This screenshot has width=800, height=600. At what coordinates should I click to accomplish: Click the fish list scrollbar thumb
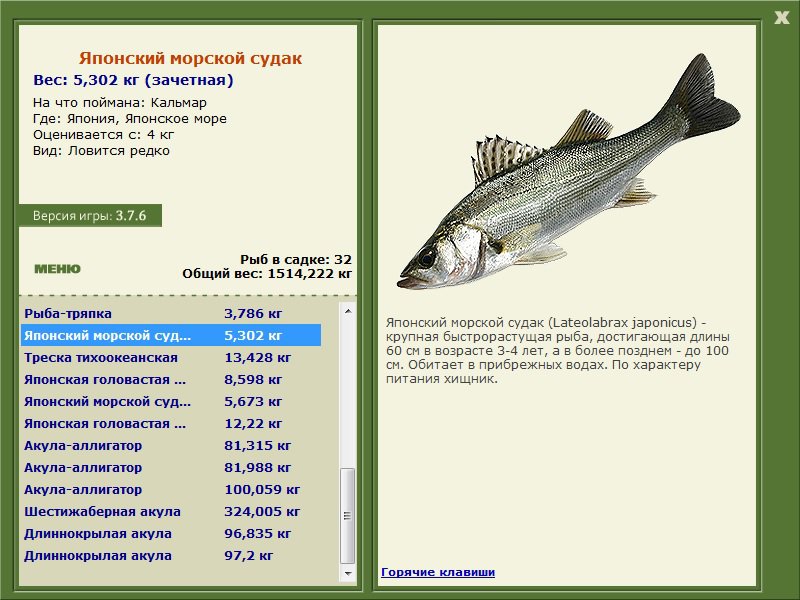pyautogui.click(x=348, y=517)
